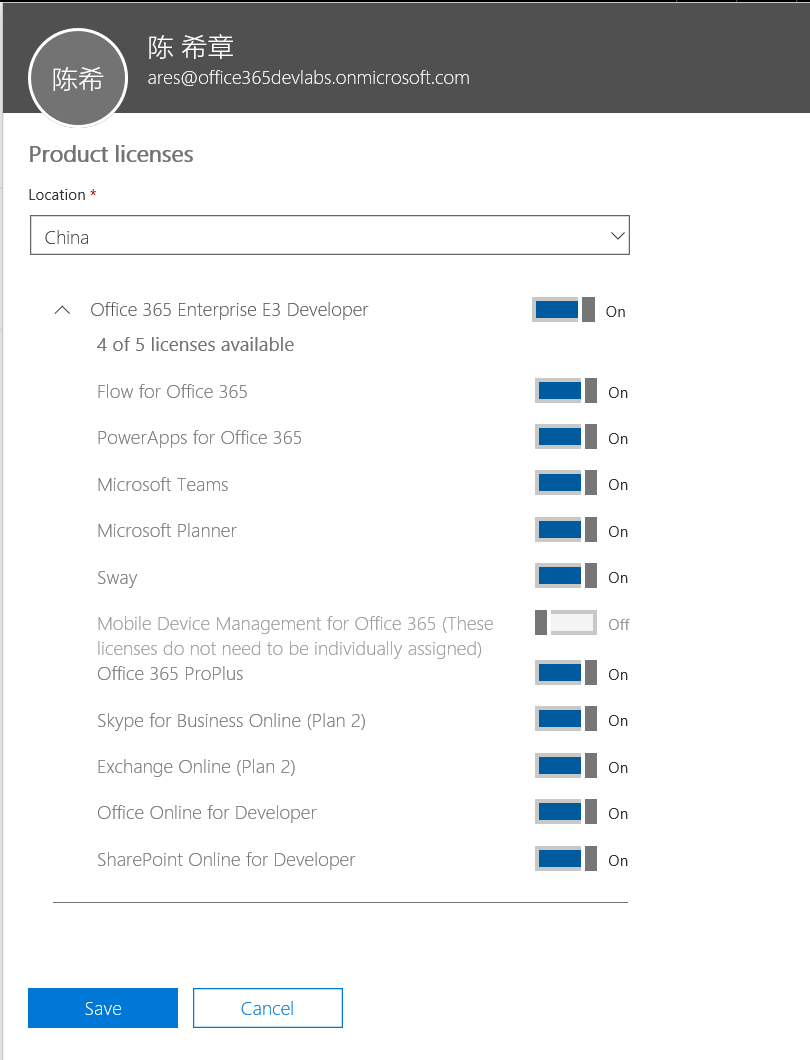Image resolution: width=810 pixels, height=1060 pixels.
Task: Open the Location dropdown showing China
Action: (x=330, y=235)
